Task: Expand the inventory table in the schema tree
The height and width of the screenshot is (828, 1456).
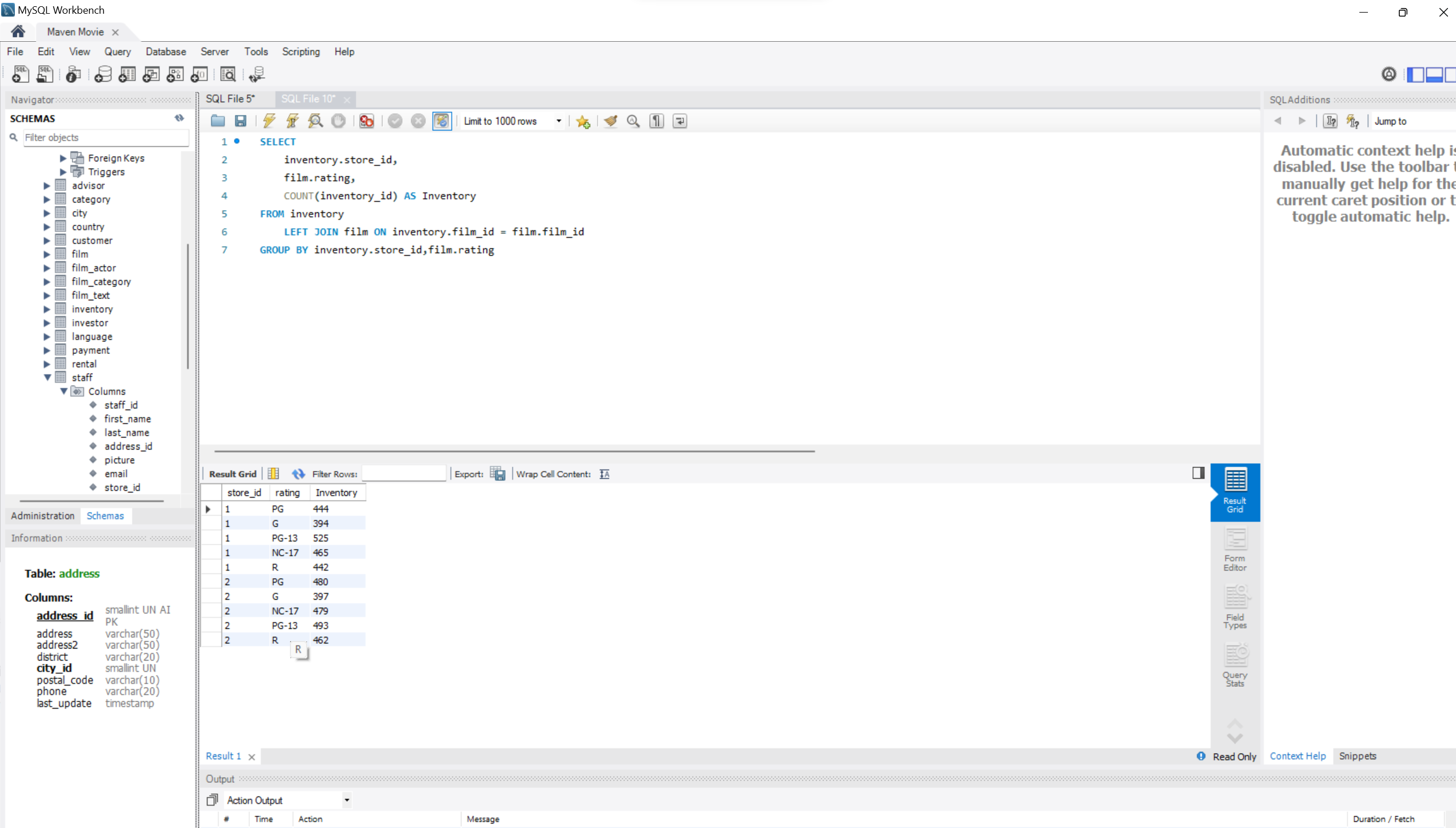Action: pos(48,309)
